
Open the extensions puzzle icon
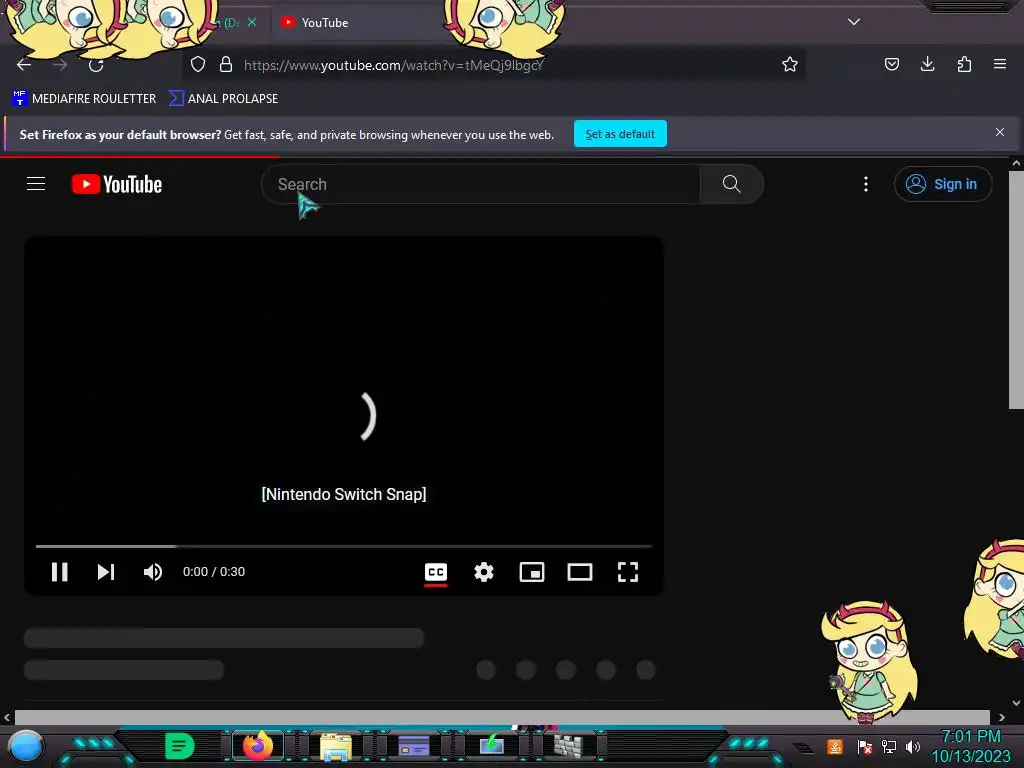(964, 64)
